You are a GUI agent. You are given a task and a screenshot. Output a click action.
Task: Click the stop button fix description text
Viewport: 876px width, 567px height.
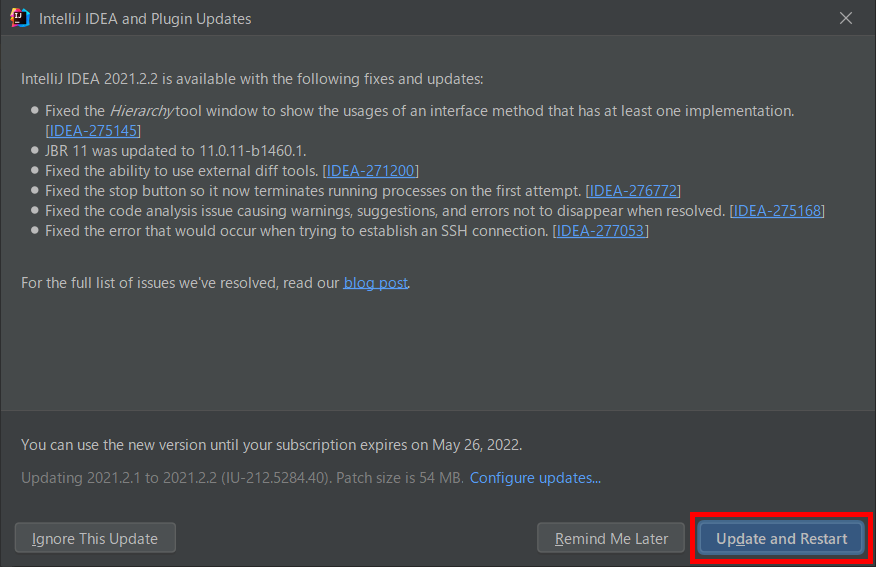[313, 191]
